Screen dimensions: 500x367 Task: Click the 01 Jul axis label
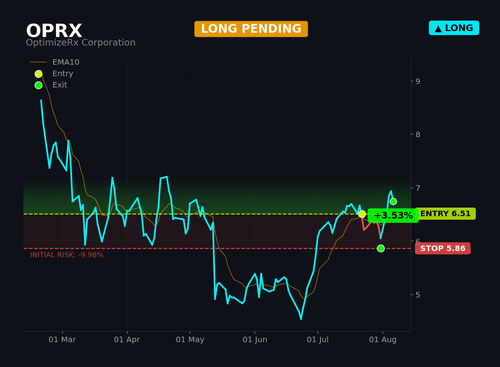pos(317,340)
